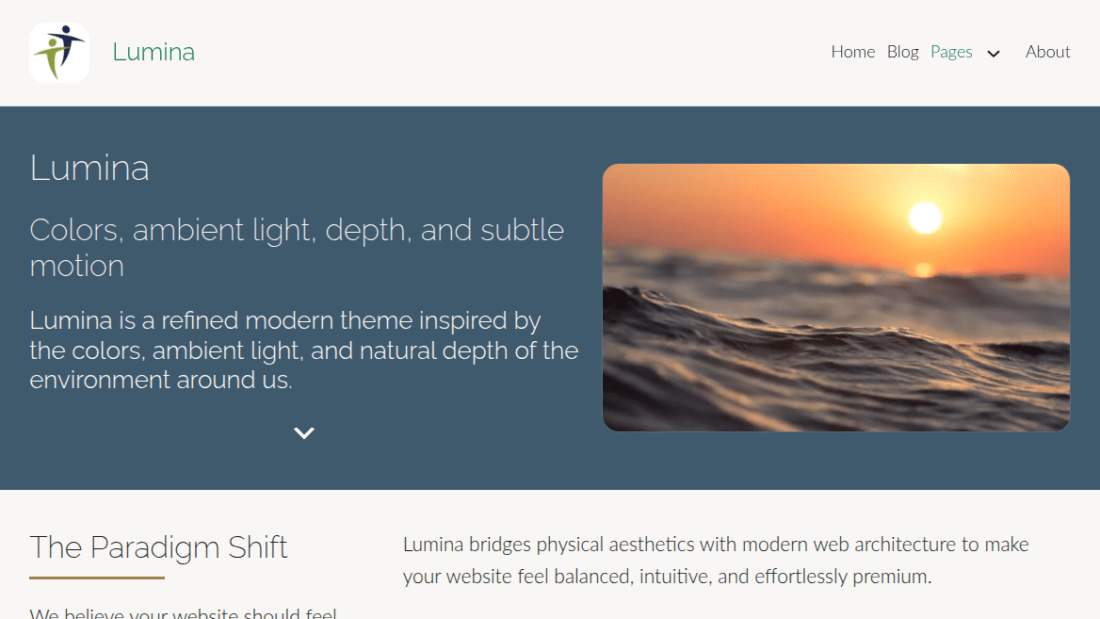Click the white Lumina hero heading
Screen dimensions: 1100x619
[x=89, y=168]
